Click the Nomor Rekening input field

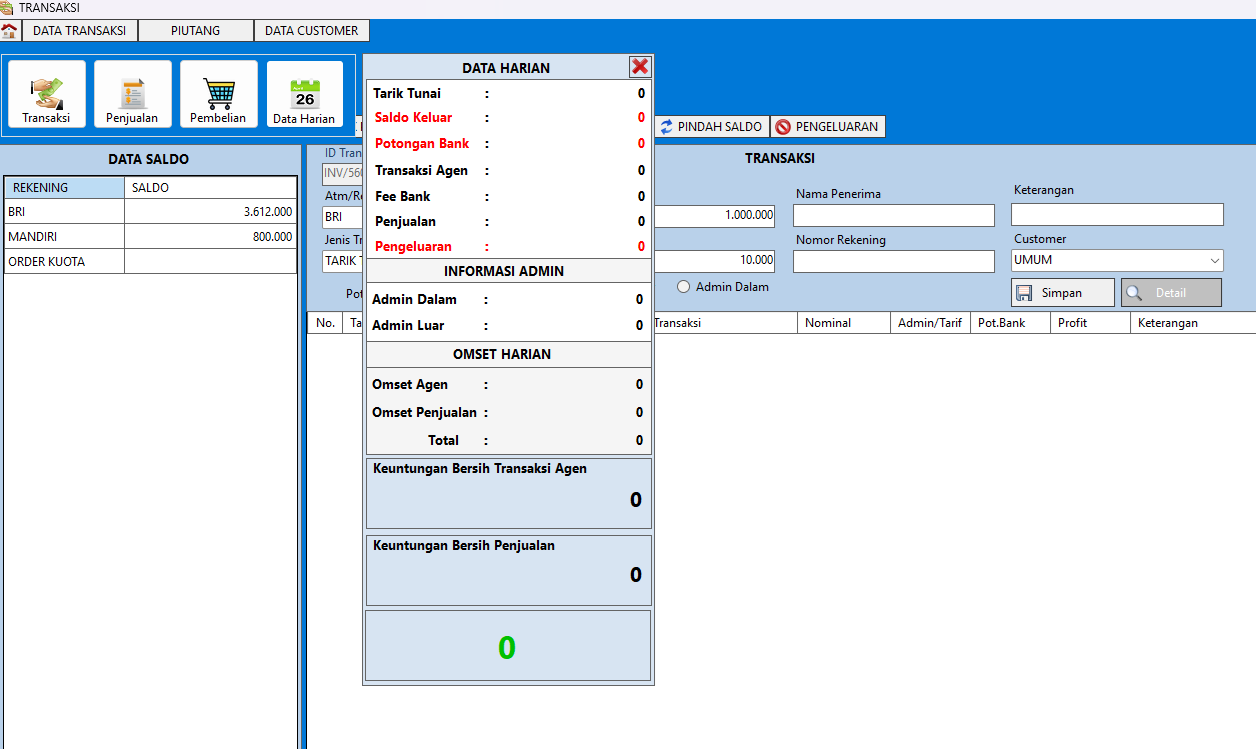[893, 261]
